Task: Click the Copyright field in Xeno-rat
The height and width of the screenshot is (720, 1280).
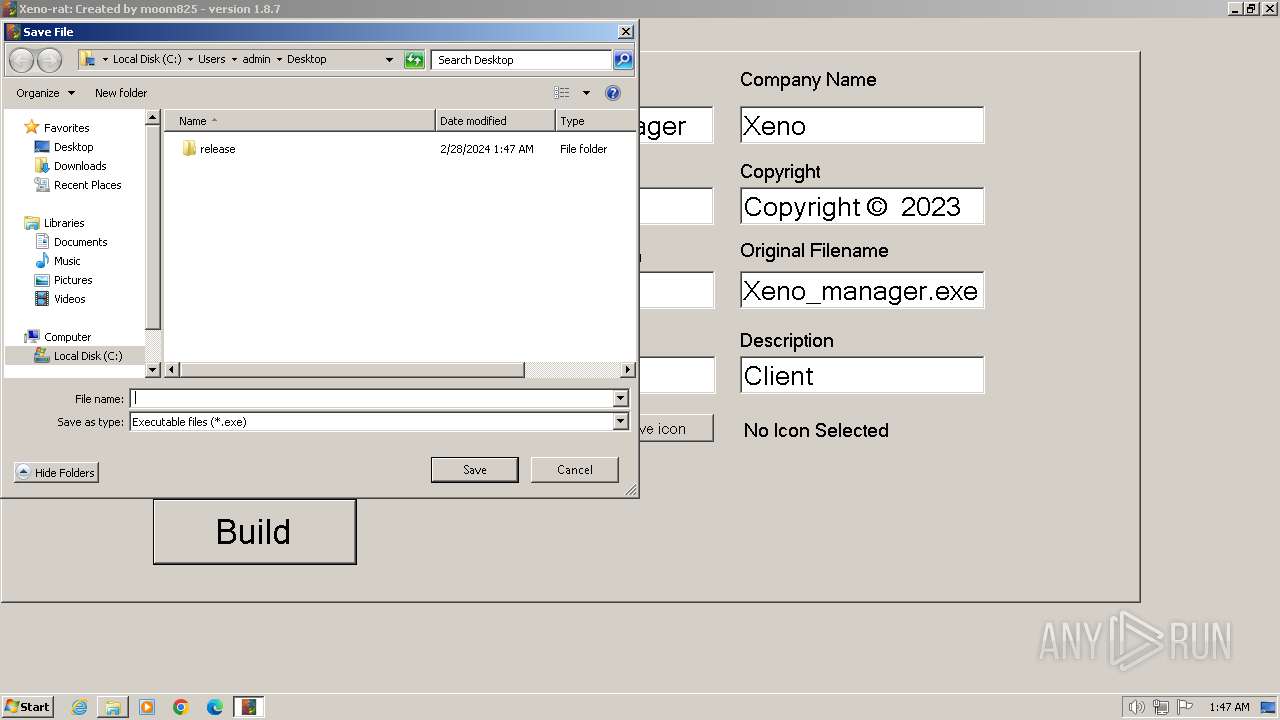Action: (x=862, y=206)
